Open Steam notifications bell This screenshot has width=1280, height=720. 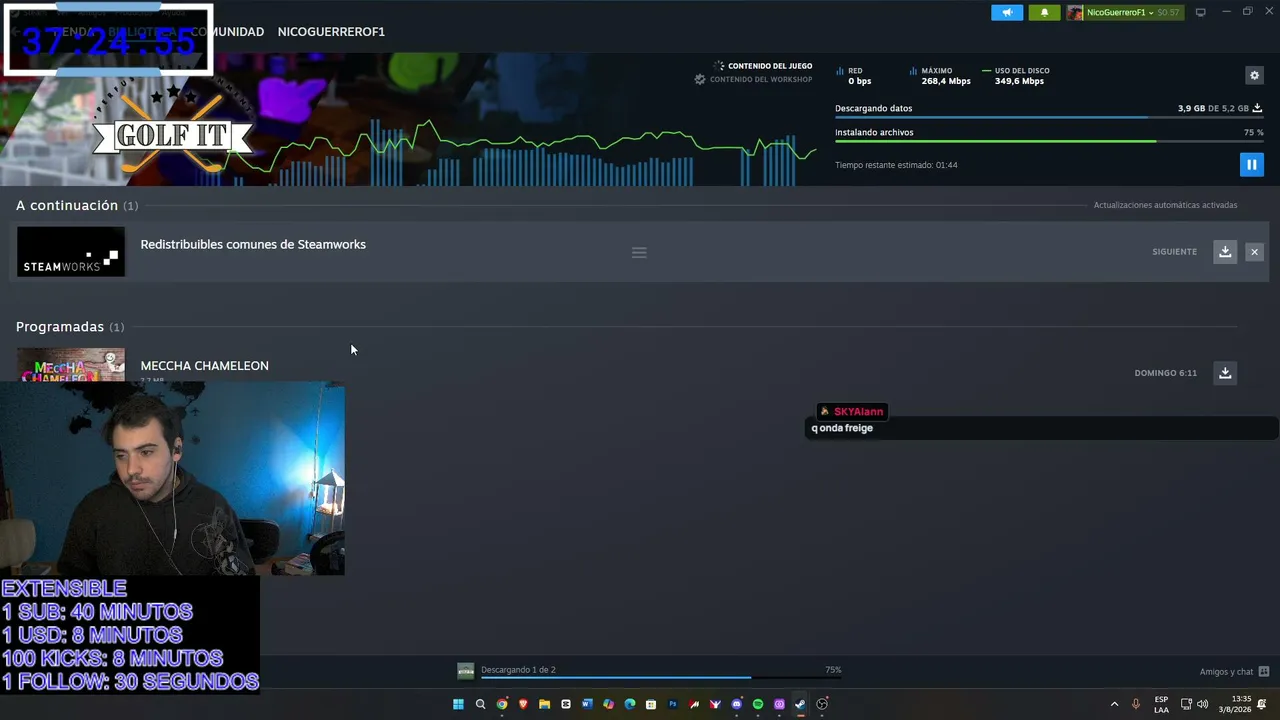coord(1044,12)
